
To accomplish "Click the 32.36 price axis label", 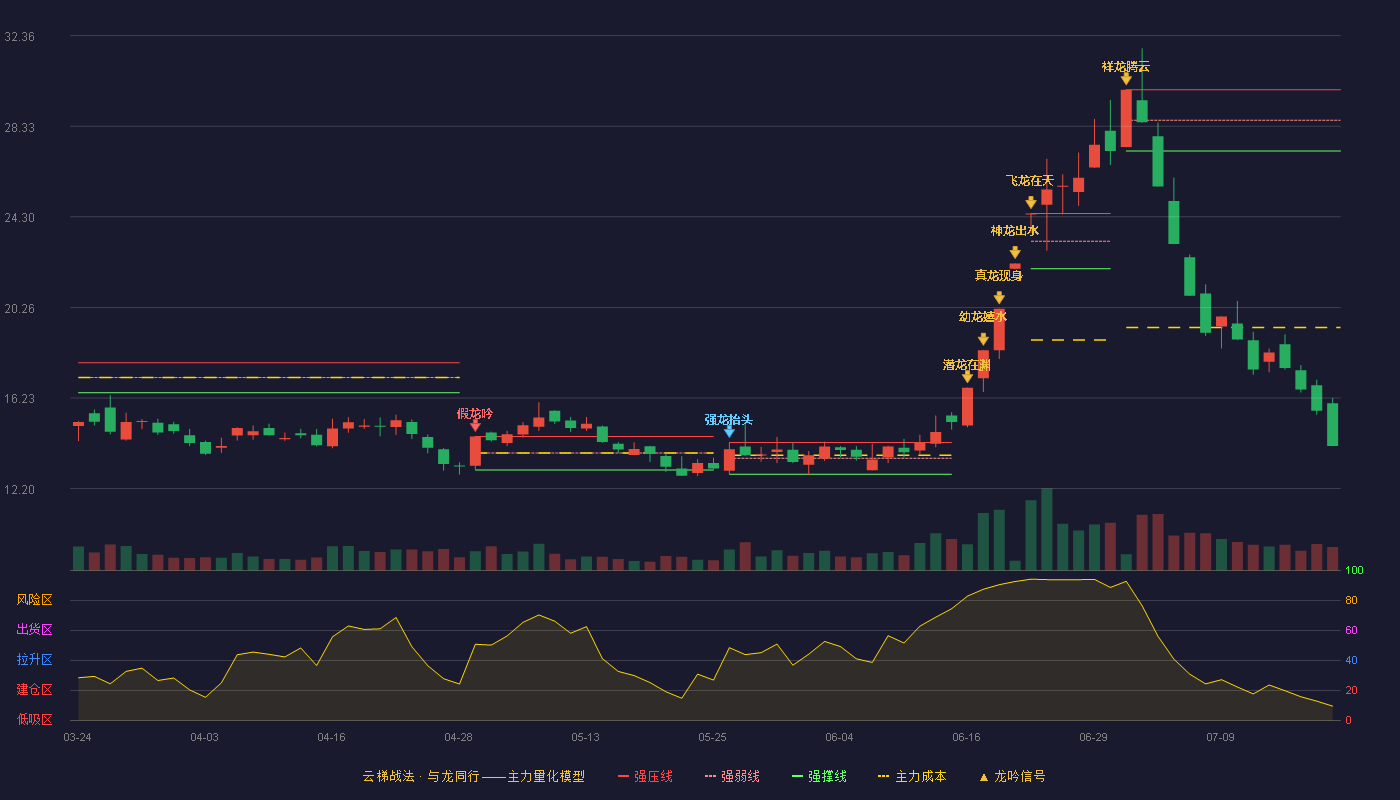I will click(x=19, y=37).
